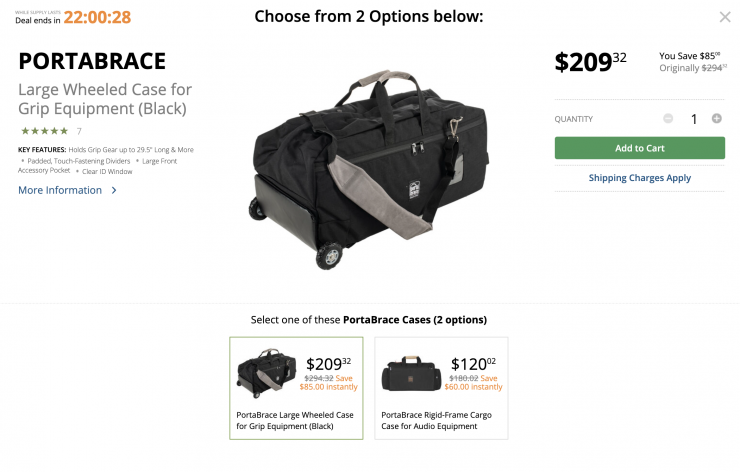This screenshot has width=740, height=472.
Task: Open the Shipping Charges Apply link
Action: tap(639, 178)
